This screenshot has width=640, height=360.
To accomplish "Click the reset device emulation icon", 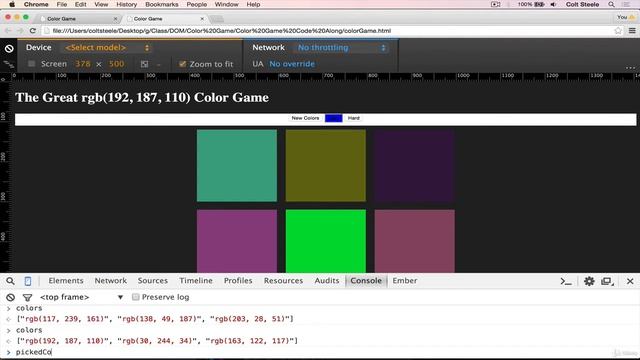I will pyautogui.click(x=9, y=49).
